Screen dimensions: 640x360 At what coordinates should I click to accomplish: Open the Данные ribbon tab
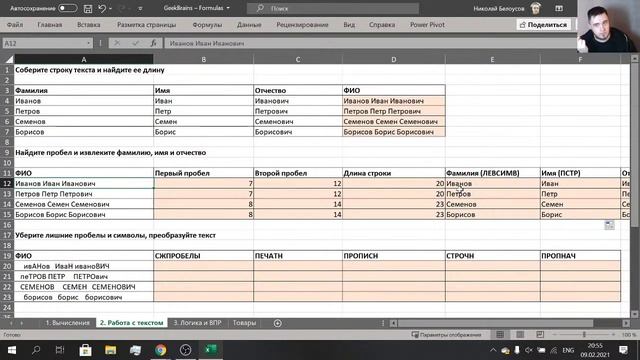pos(249,24)
